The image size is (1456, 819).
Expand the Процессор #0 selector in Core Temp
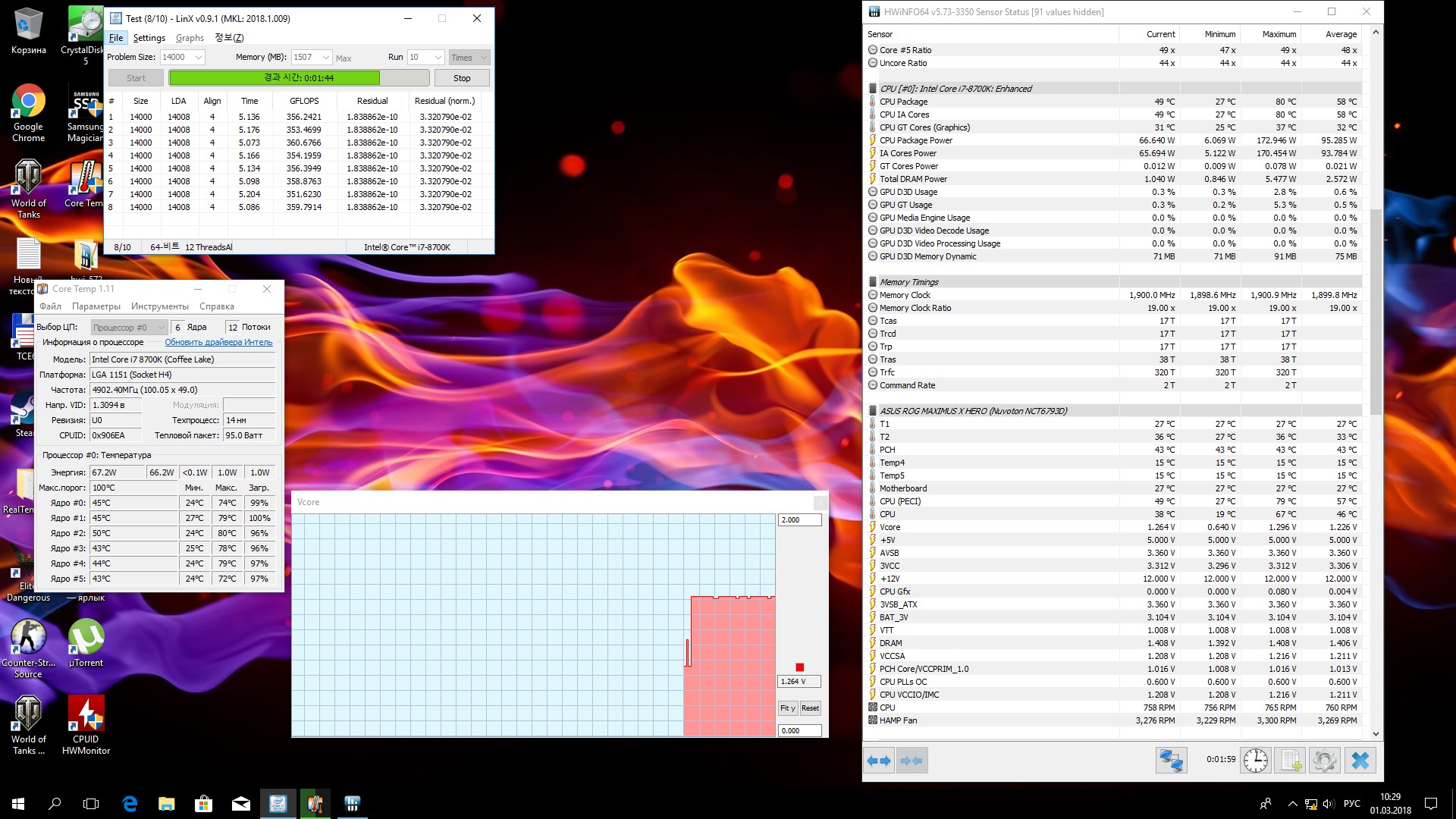coord(161,328)
